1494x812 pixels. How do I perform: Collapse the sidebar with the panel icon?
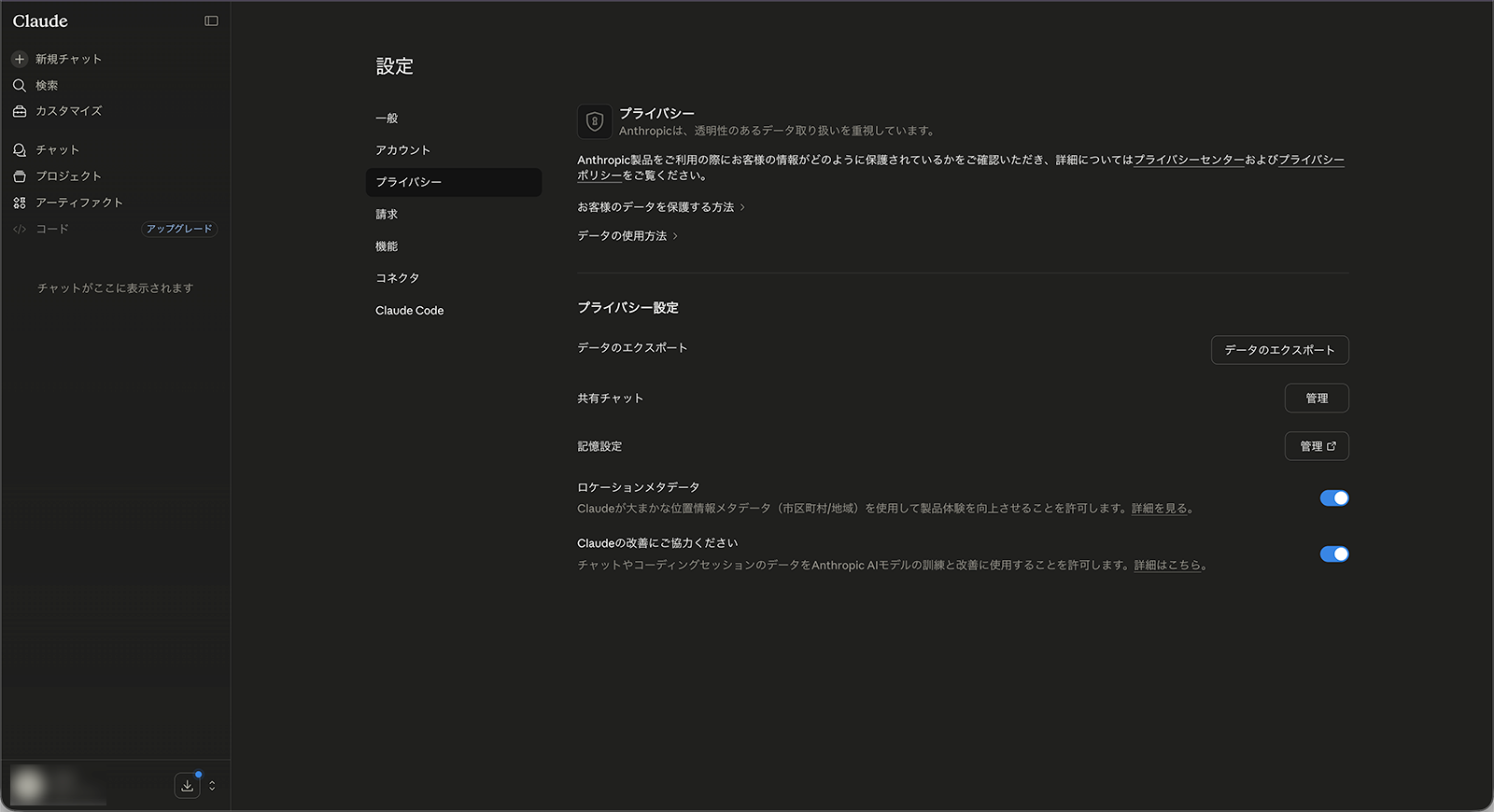(x=211, y=21)
